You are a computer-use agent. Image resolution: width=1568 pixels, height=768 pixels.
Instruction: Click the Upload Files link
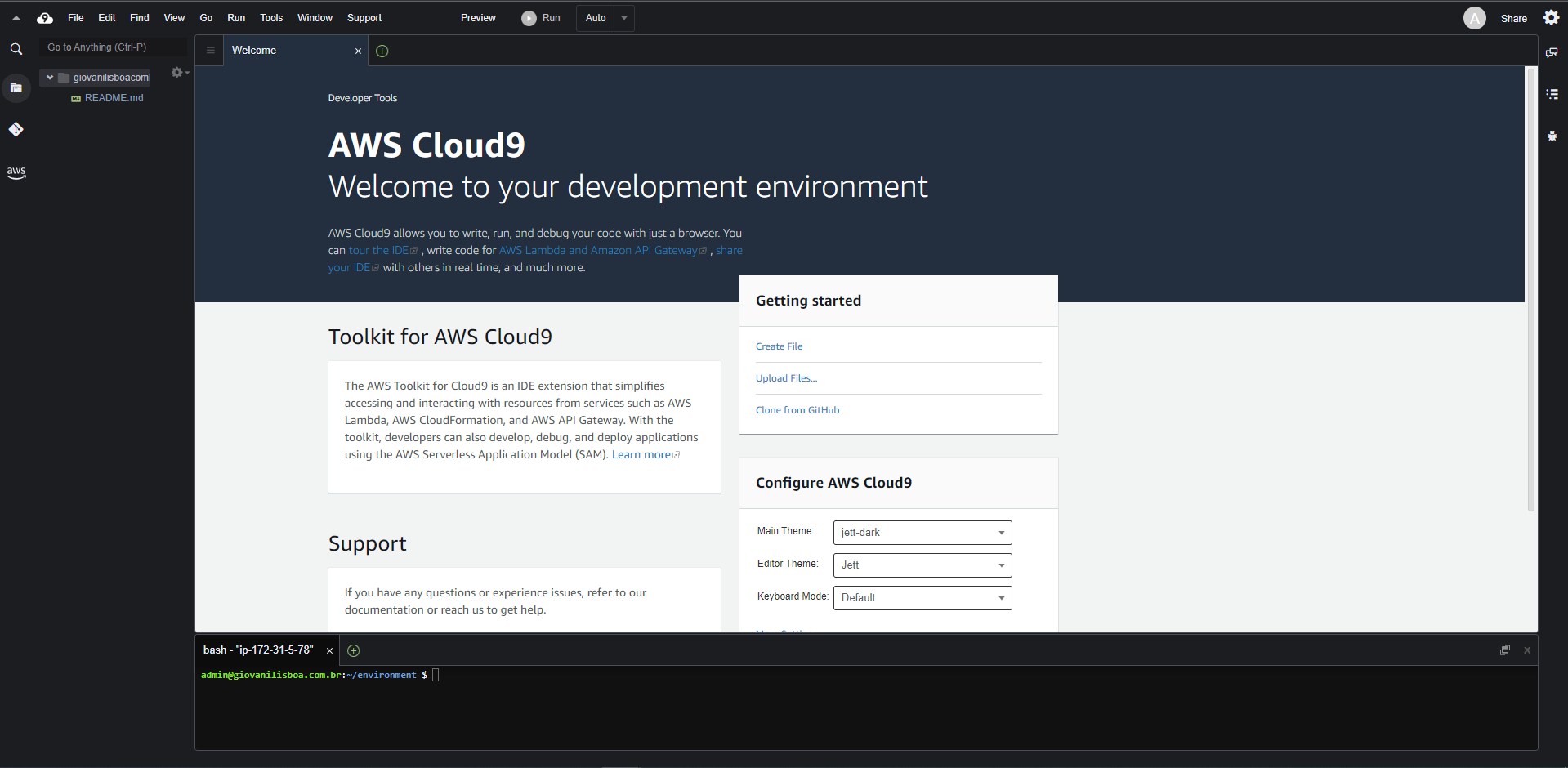pyautogui.click(x=786, y=378)
